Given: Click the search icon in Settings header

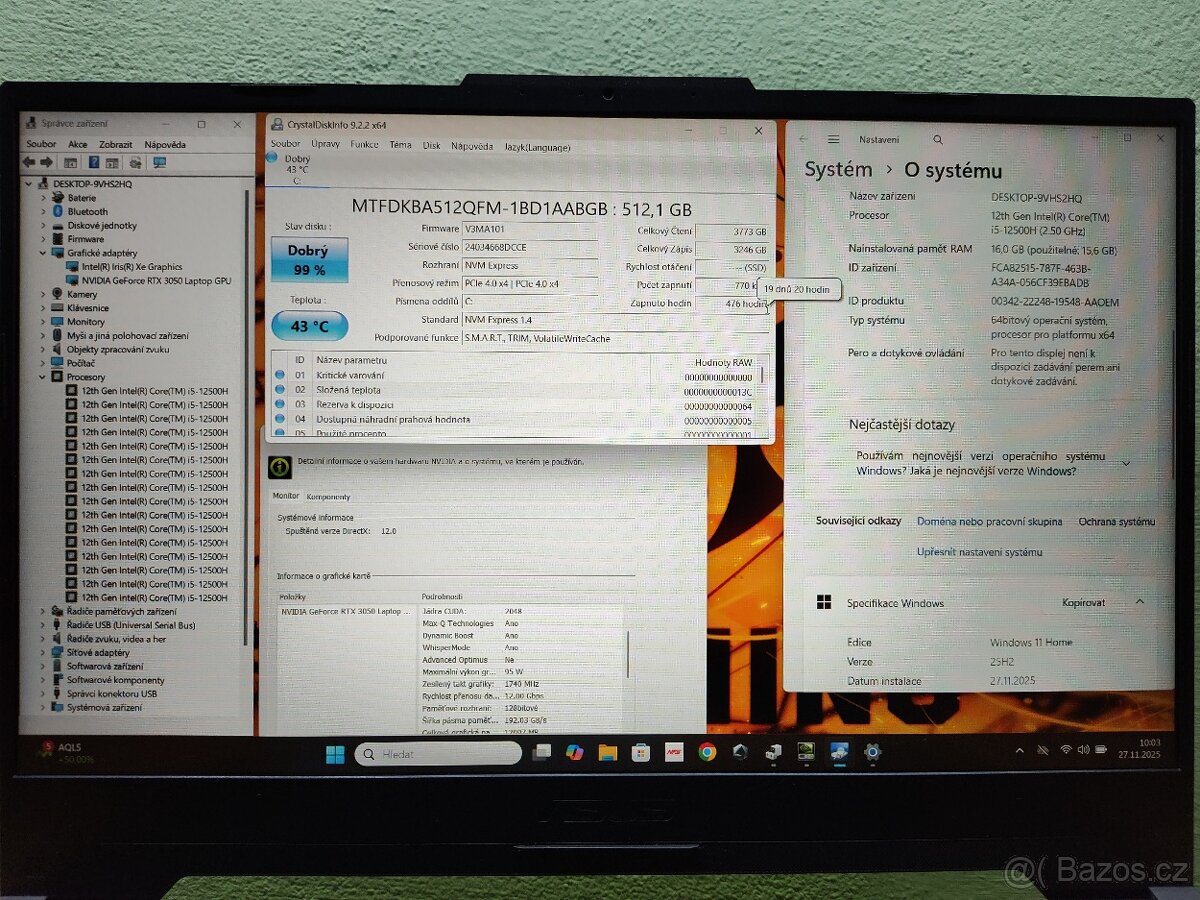Looking at the screenshot, I should click(x=937, y=139).
